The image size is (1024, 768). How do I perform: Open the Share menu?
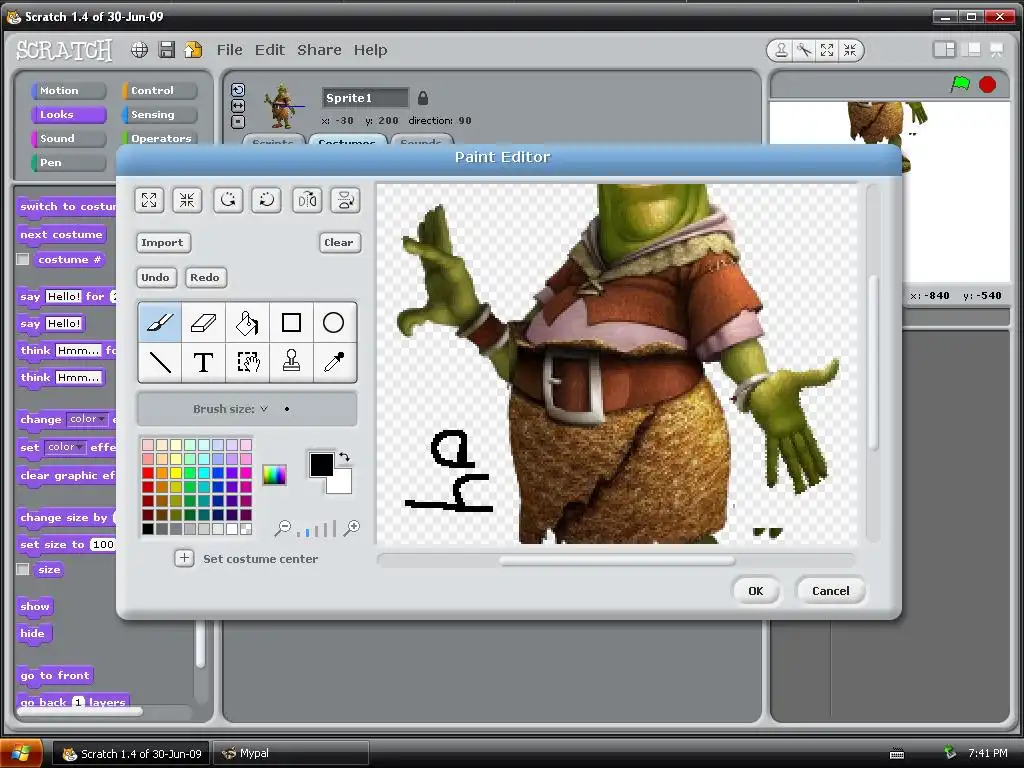(x=319, y=50)
